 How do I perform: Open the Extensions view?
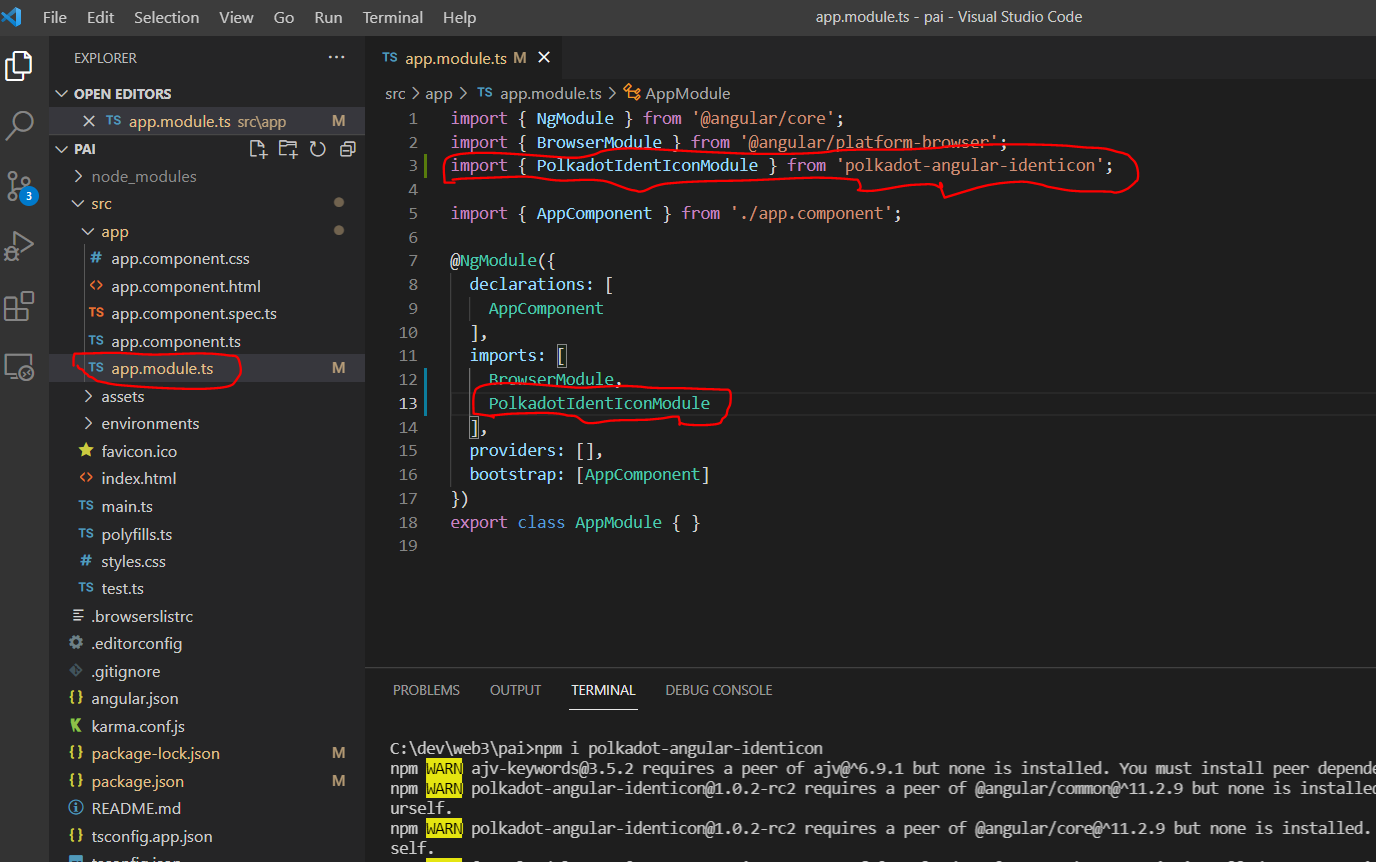(x=19, y=306)
